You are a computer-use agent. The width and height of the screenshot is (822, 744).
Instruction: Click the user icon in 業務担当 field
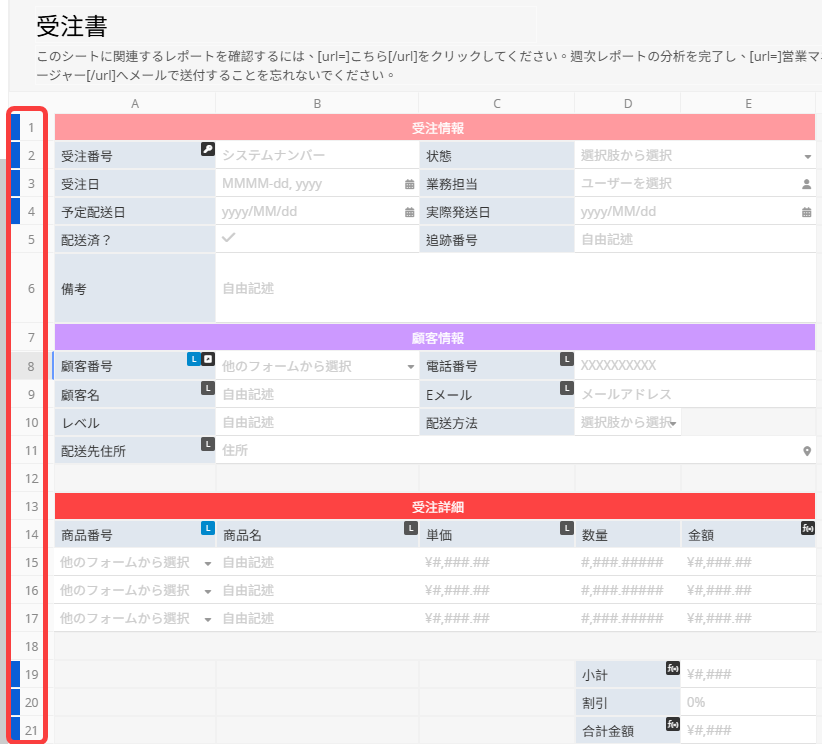coord(806,184)
